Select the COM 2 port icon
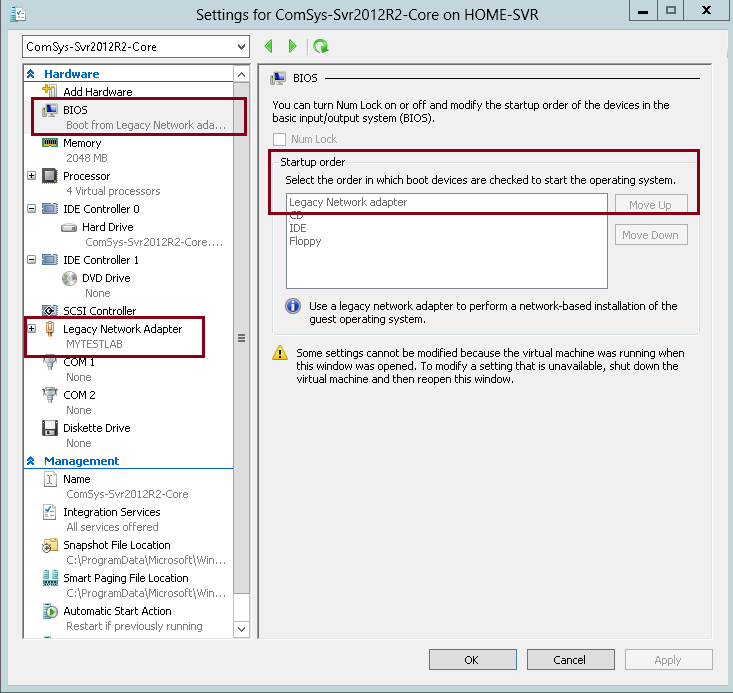Image resolution: width=733 pixels, height=693 pixels. (x=50, y=395)
